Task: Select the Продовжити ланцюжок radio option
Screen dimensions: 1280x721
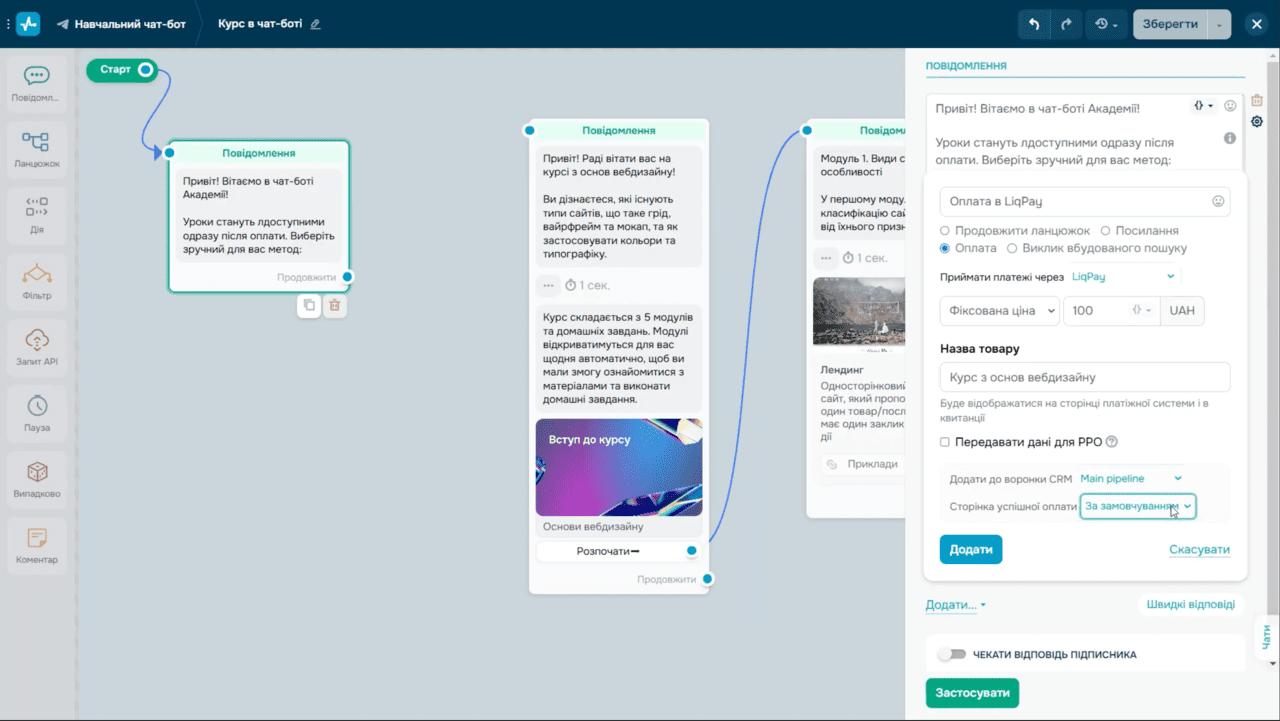Action: [x=946, y=231]
